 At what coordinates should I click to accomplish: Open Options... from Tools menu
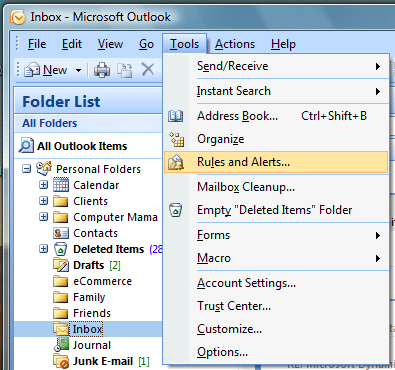point(276,352)
